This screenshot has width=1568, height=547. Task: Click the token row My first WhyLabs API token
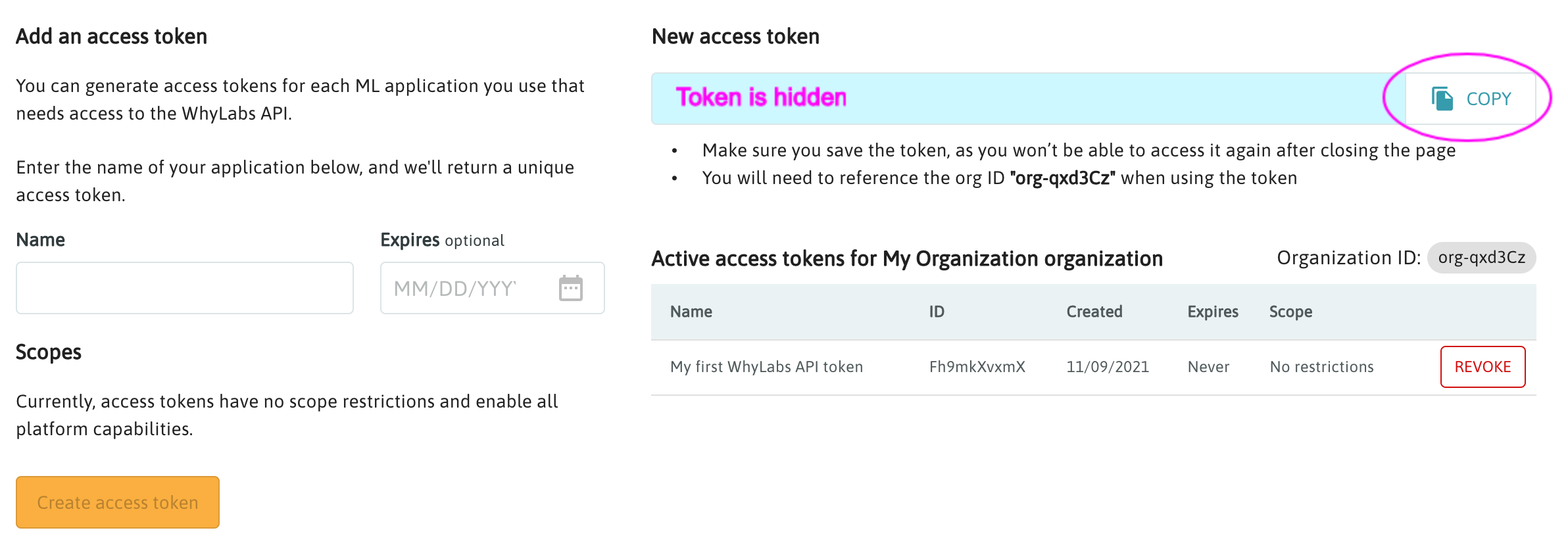[766, 366]
